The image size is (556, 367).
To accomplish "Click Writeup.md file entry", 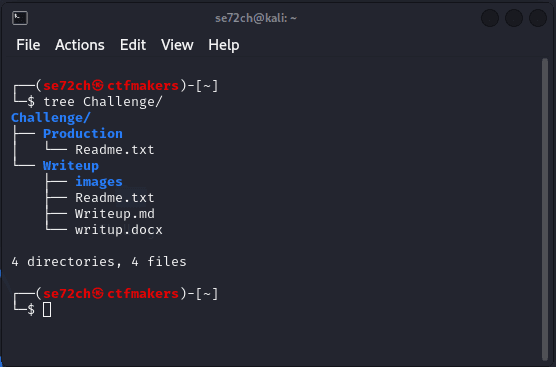I will click(x=115, y=213).
